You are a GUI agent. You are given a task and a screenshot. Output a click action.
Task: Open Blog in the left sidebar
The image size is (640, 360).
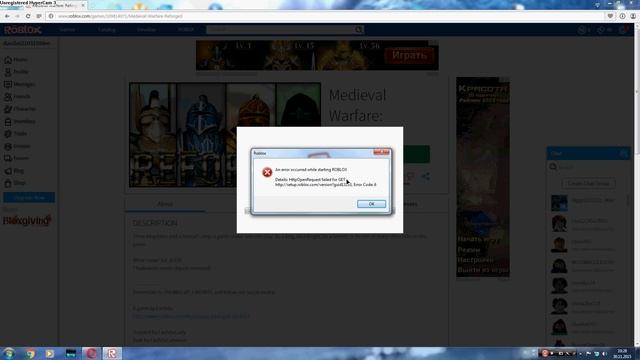[14, 171]
